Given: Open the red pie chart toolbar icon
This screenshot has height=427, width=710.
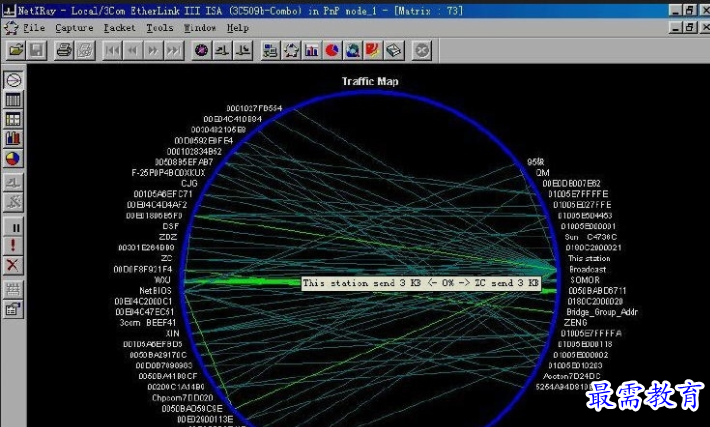Looking at the screenshot, I should 332,50.
